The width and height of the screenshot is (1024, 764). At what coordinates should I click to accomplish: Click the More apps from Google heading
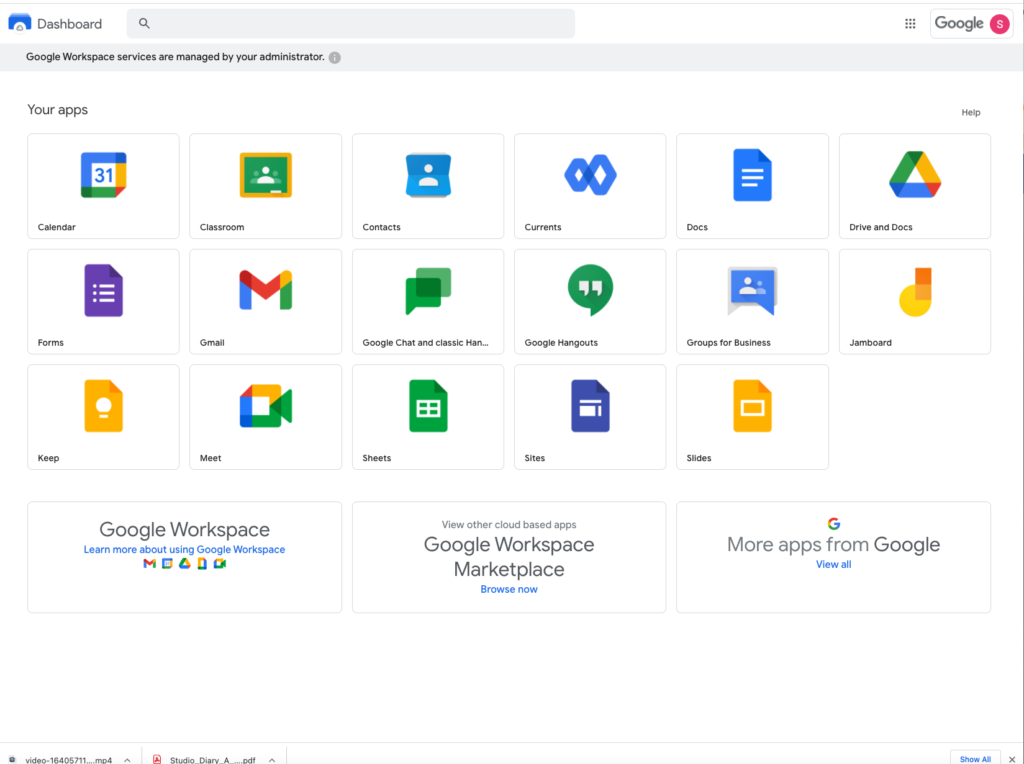pos(833,545)
